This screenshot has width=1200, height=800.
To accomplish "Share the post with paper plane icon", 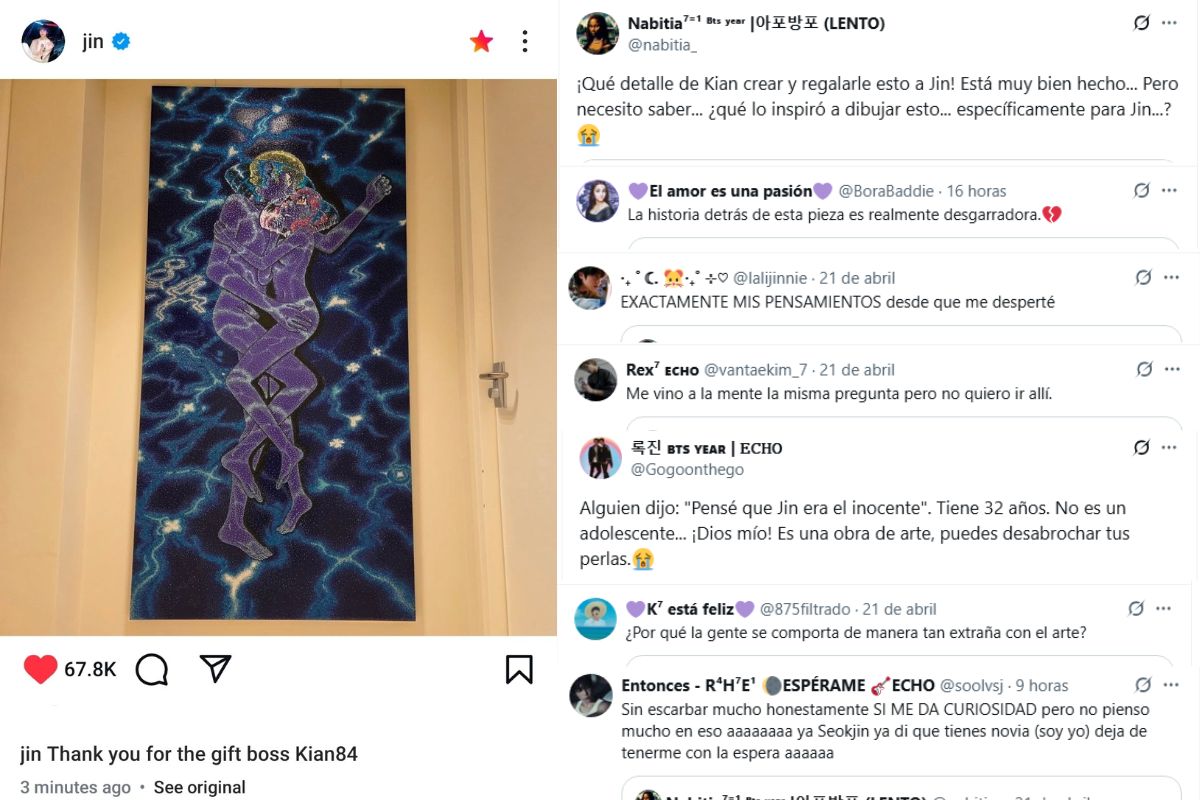I will tap(215, 669).
